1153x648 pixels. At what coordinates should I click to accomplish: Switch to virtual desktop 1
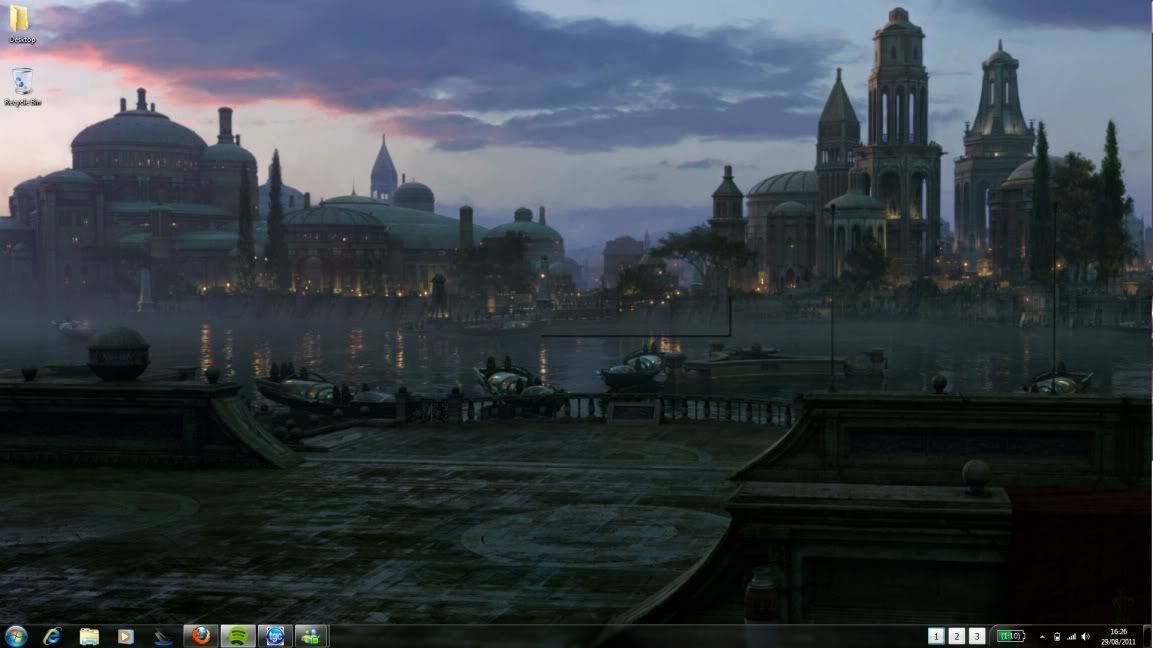[936, 636]
